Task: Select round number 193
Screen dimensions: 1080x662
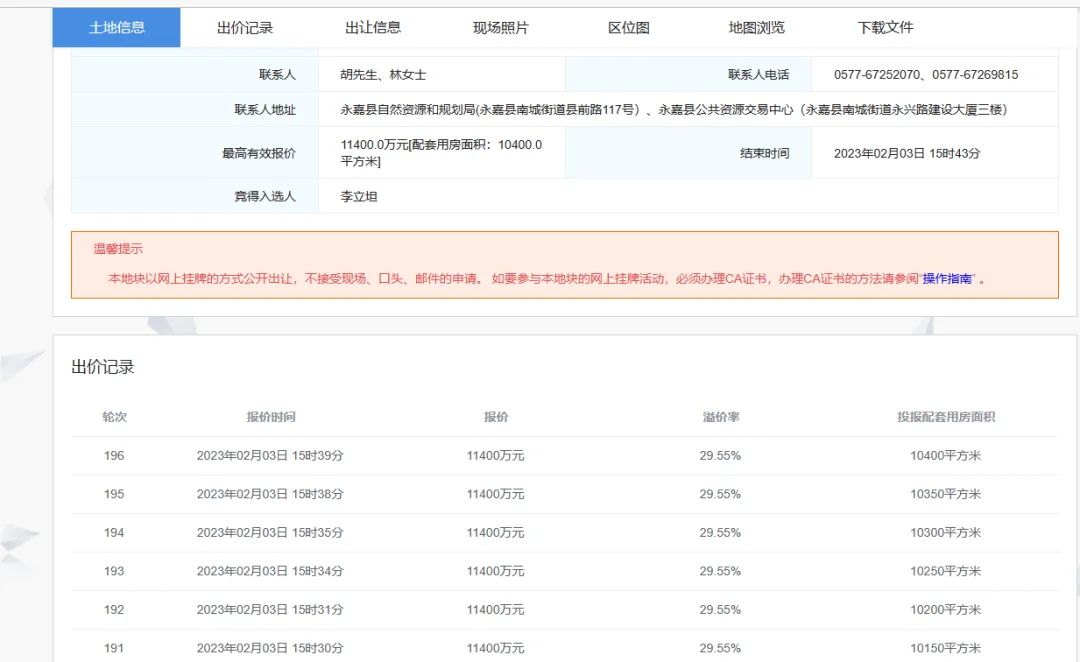Action: tap(114, 571)
